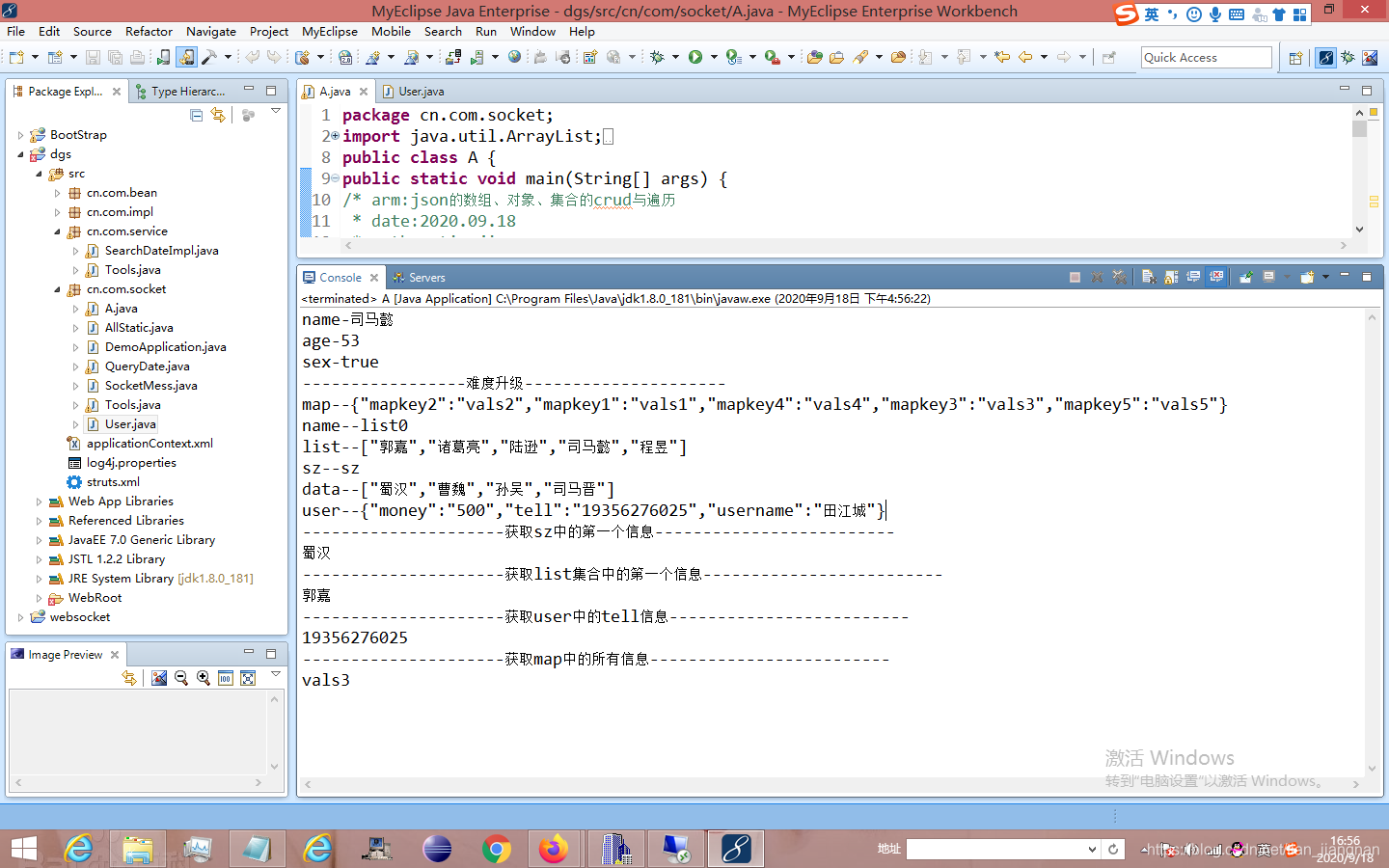1389x868 pixels.
Task: Clear the Console output
Action: 1150,278
